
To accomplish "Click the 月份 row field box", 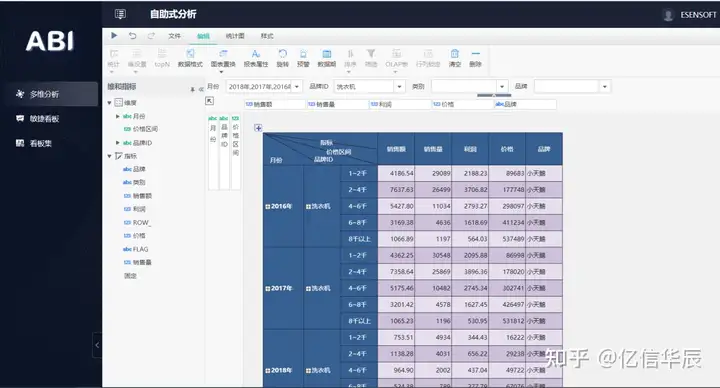I will [213, 152].
